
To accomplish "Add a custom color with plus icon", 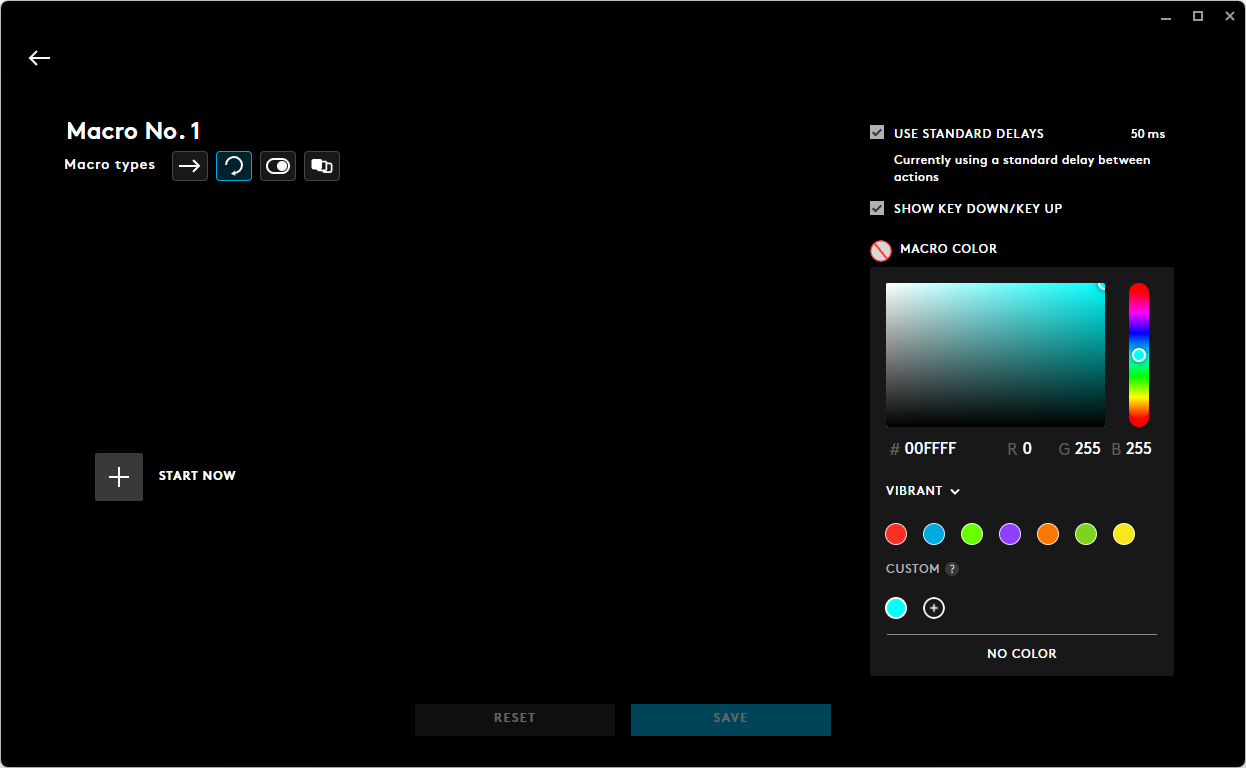I will (934, 608).
